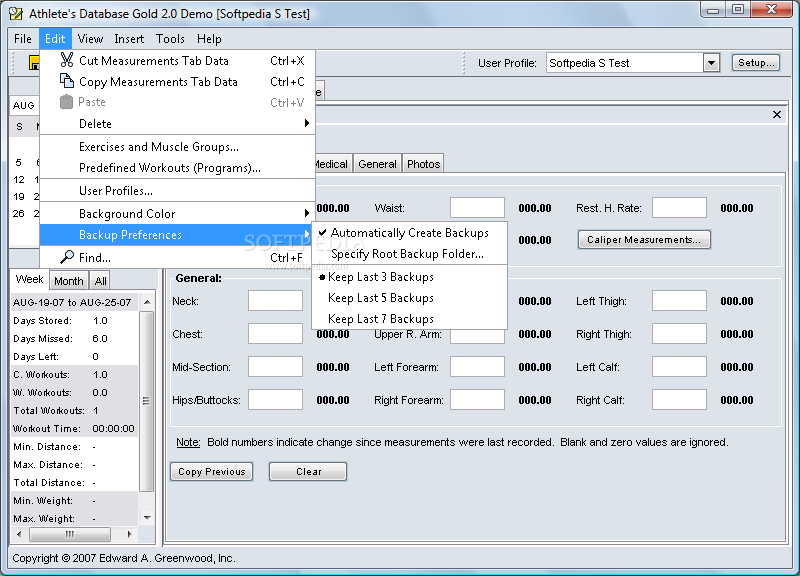Click the Rest. H. Rate input field

pyautogui.click(x=679, y=208)
